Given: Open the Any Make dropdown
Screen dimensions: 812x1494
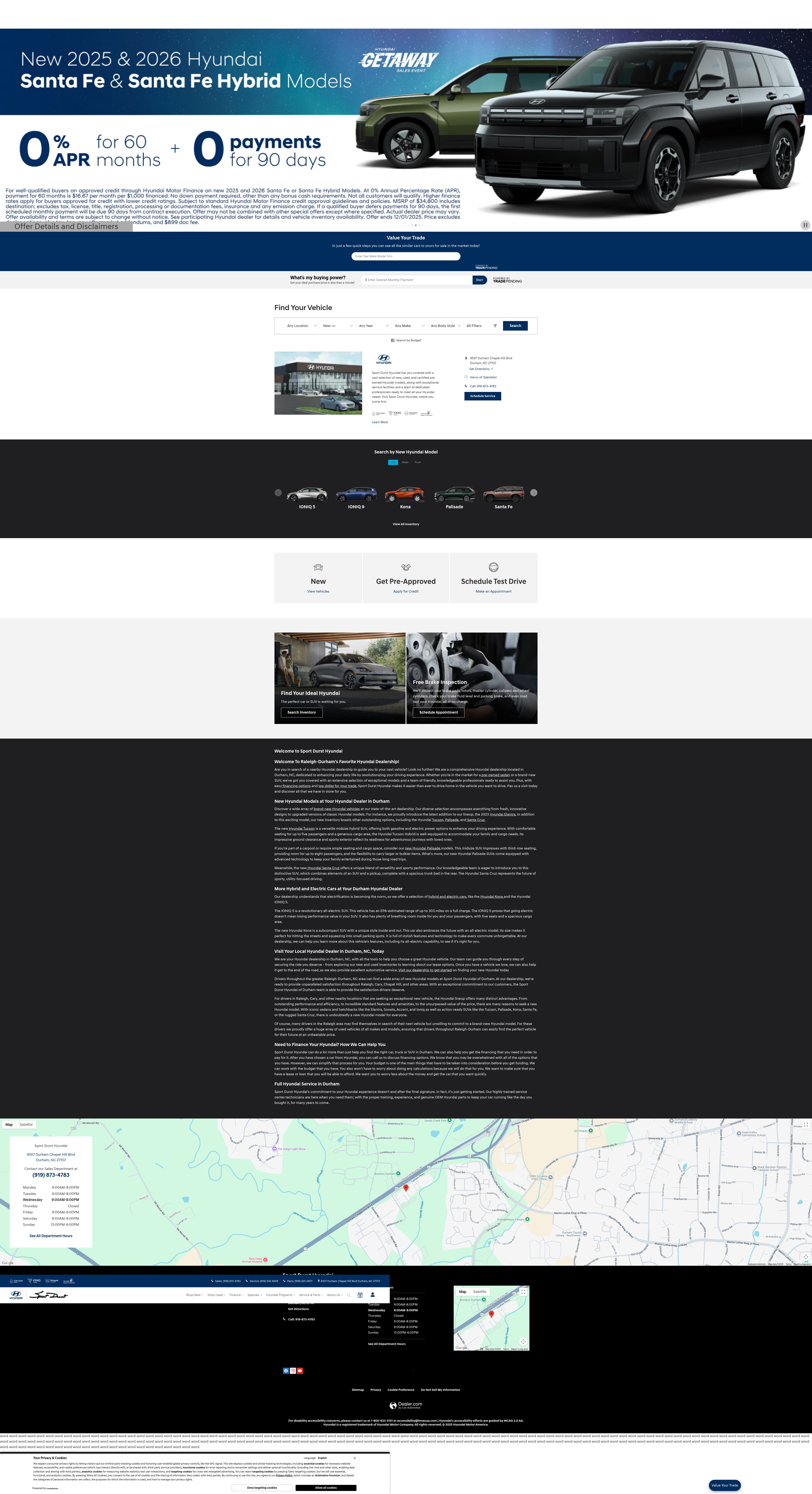Looking at the screenshot, I should tap(410, 326).
